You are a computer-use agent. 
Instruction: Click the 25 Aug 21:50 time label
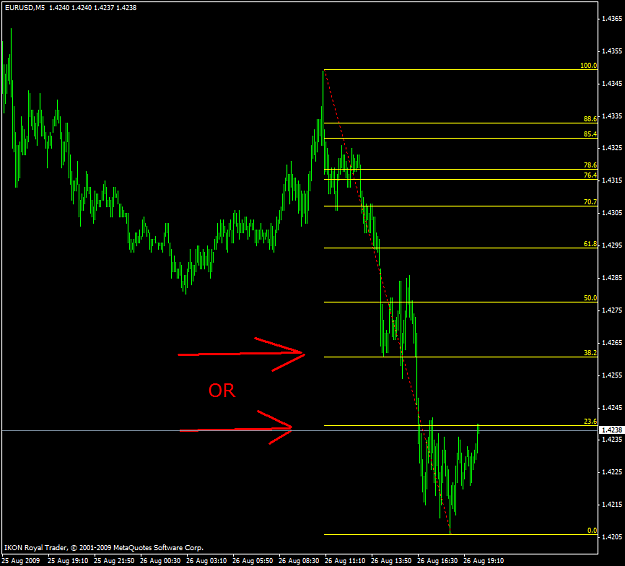114,561
